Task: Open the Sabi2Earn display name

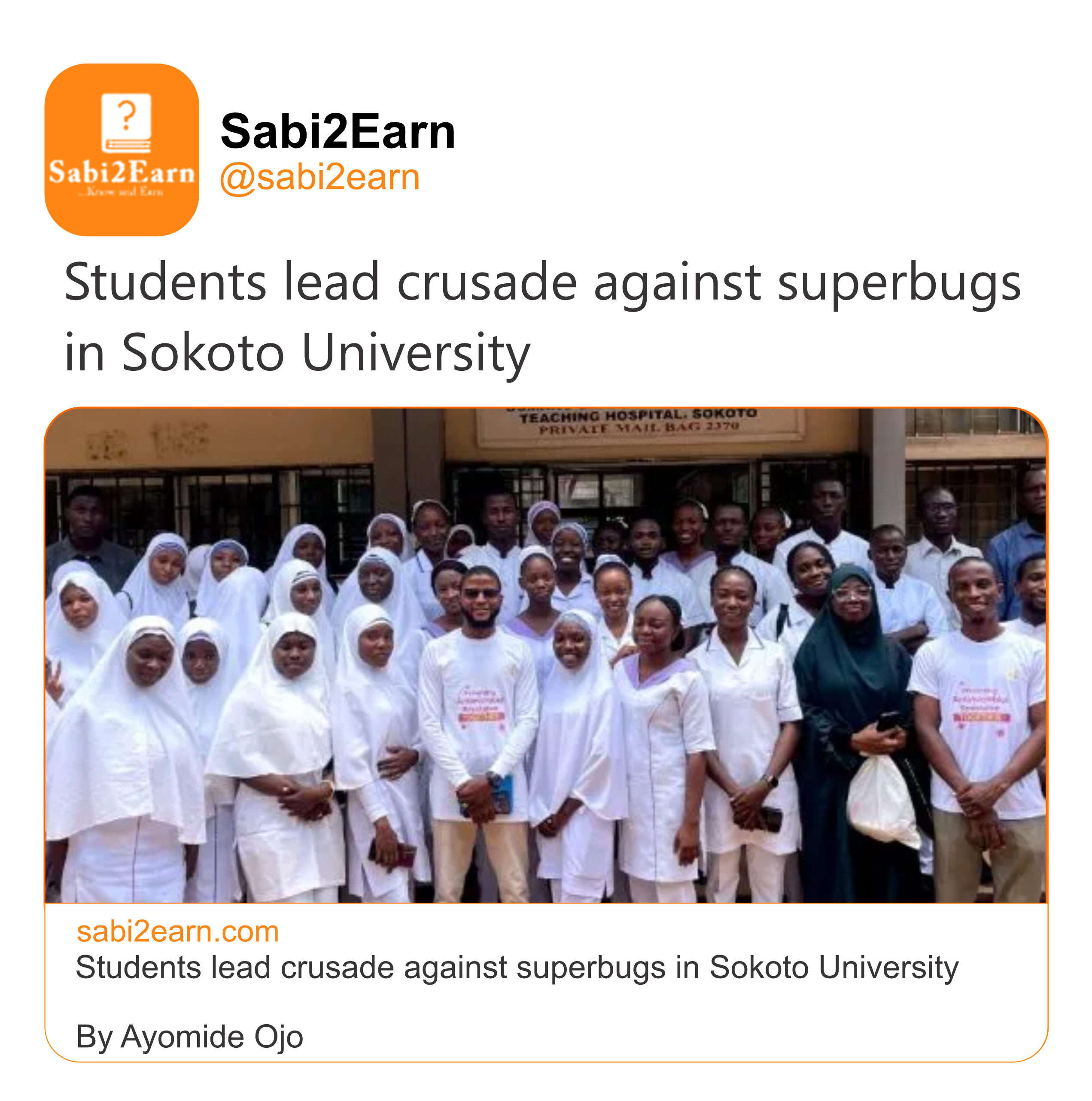Action: 338,132
